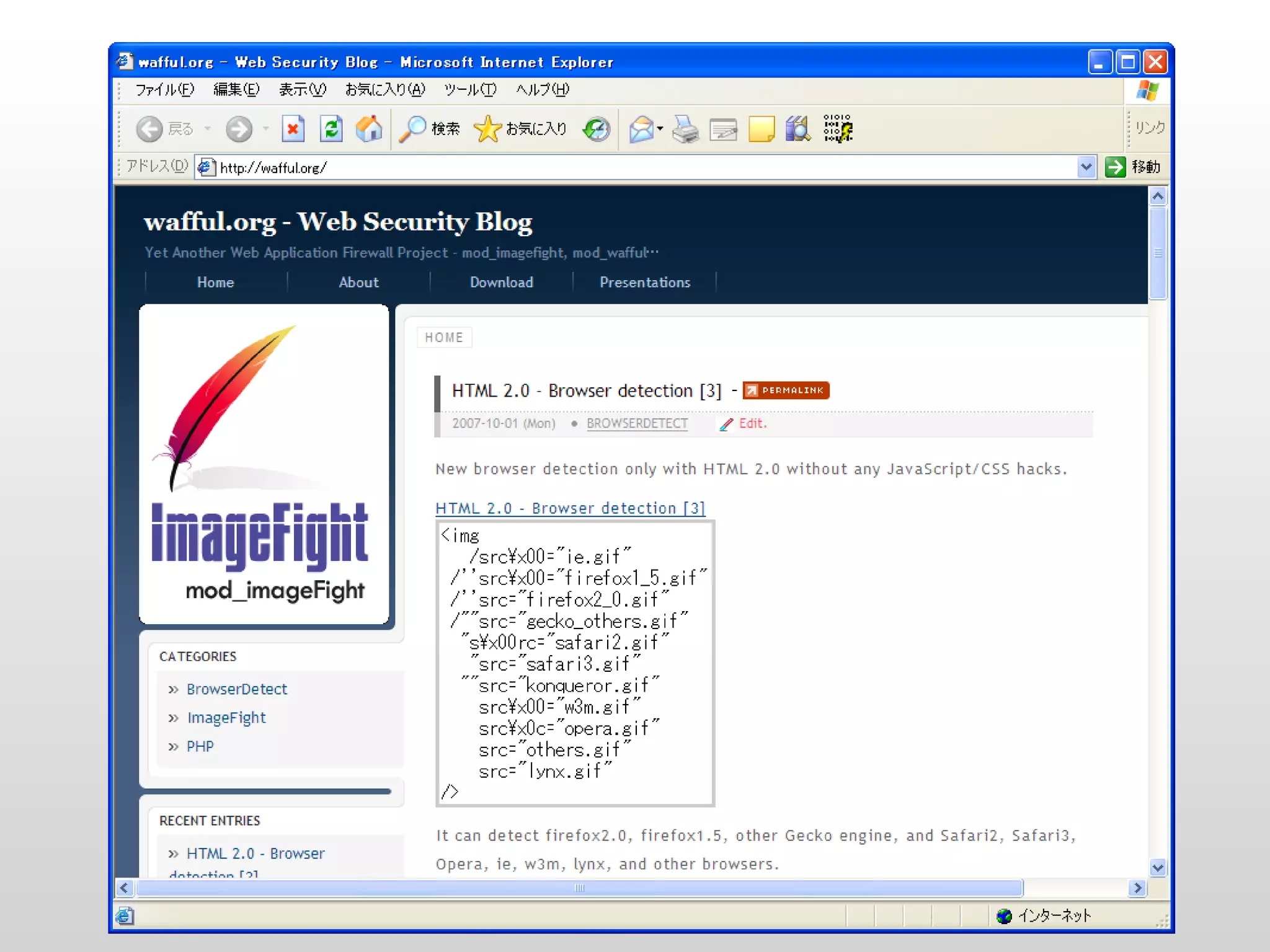Click the Home house icon
The height and width of the screenshot is (952, 1270).
369,129
